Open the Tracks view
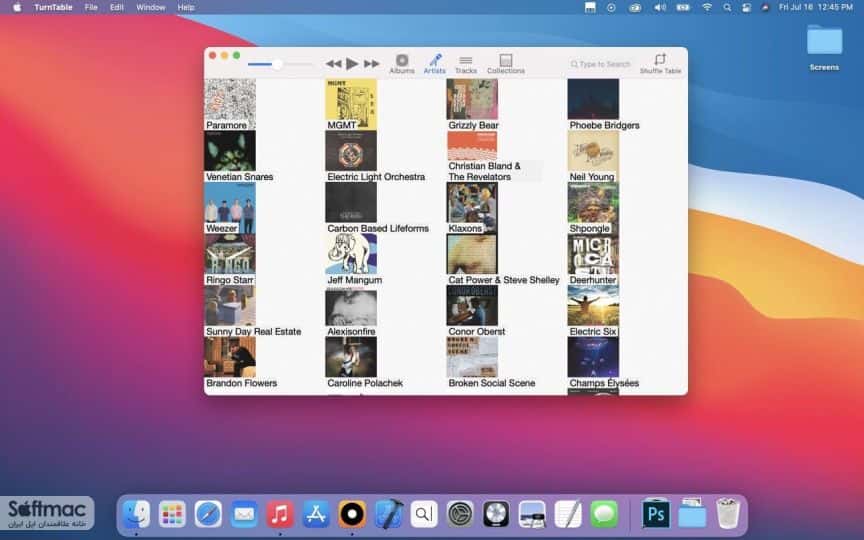 (x=466, y=64)
